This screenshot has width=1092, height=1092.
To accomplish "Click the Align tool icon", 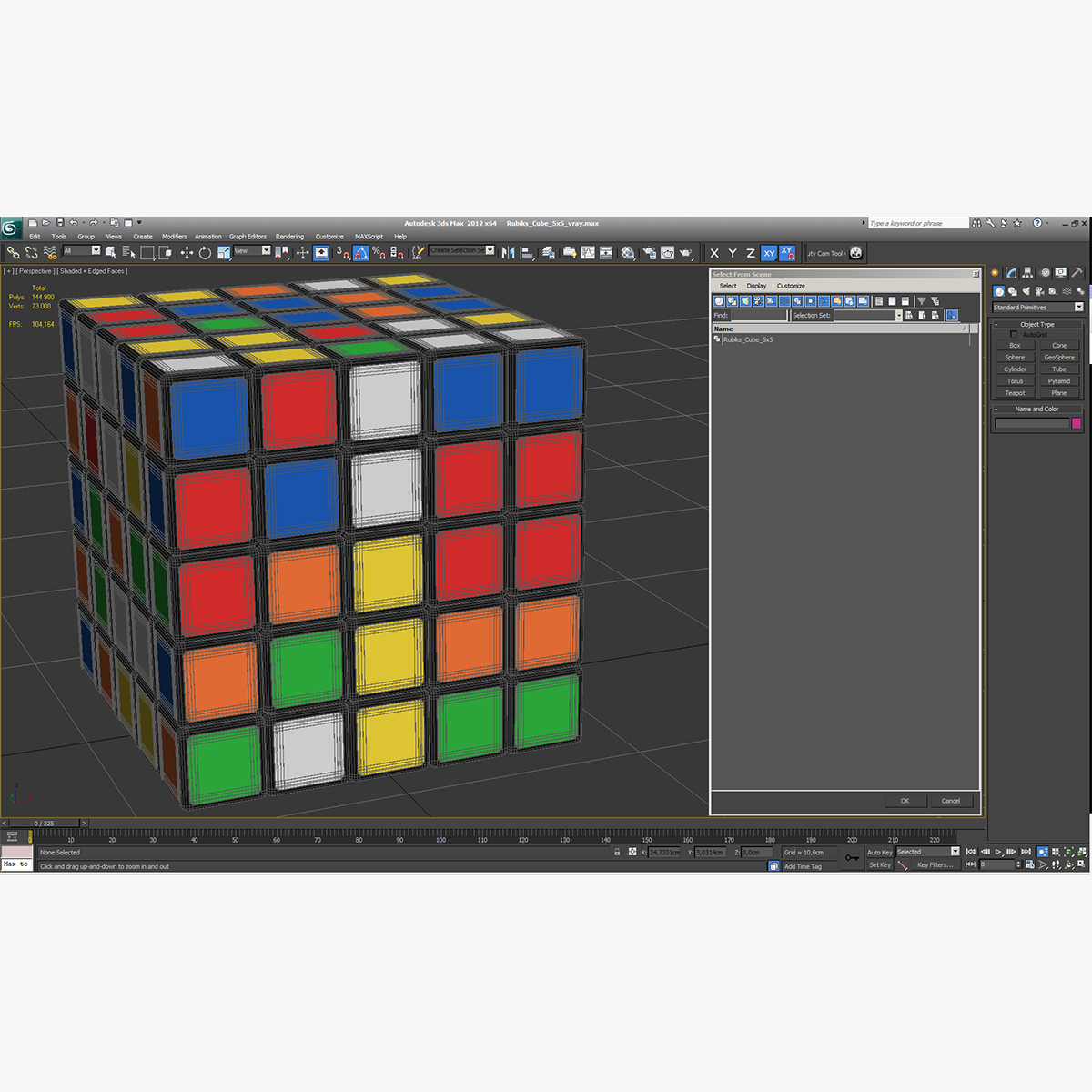I will pos(527,252).
